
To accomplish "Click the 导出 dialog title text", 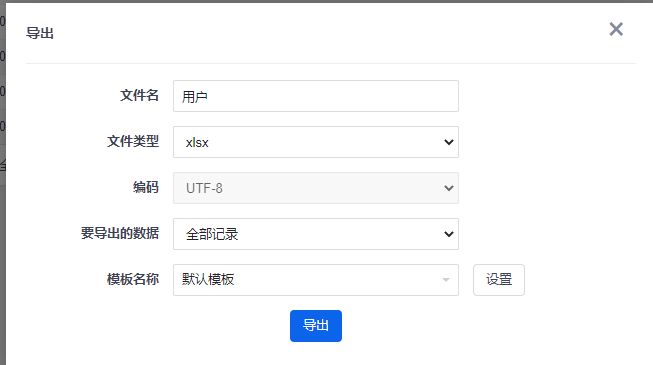I will click(x=40, y=33).
